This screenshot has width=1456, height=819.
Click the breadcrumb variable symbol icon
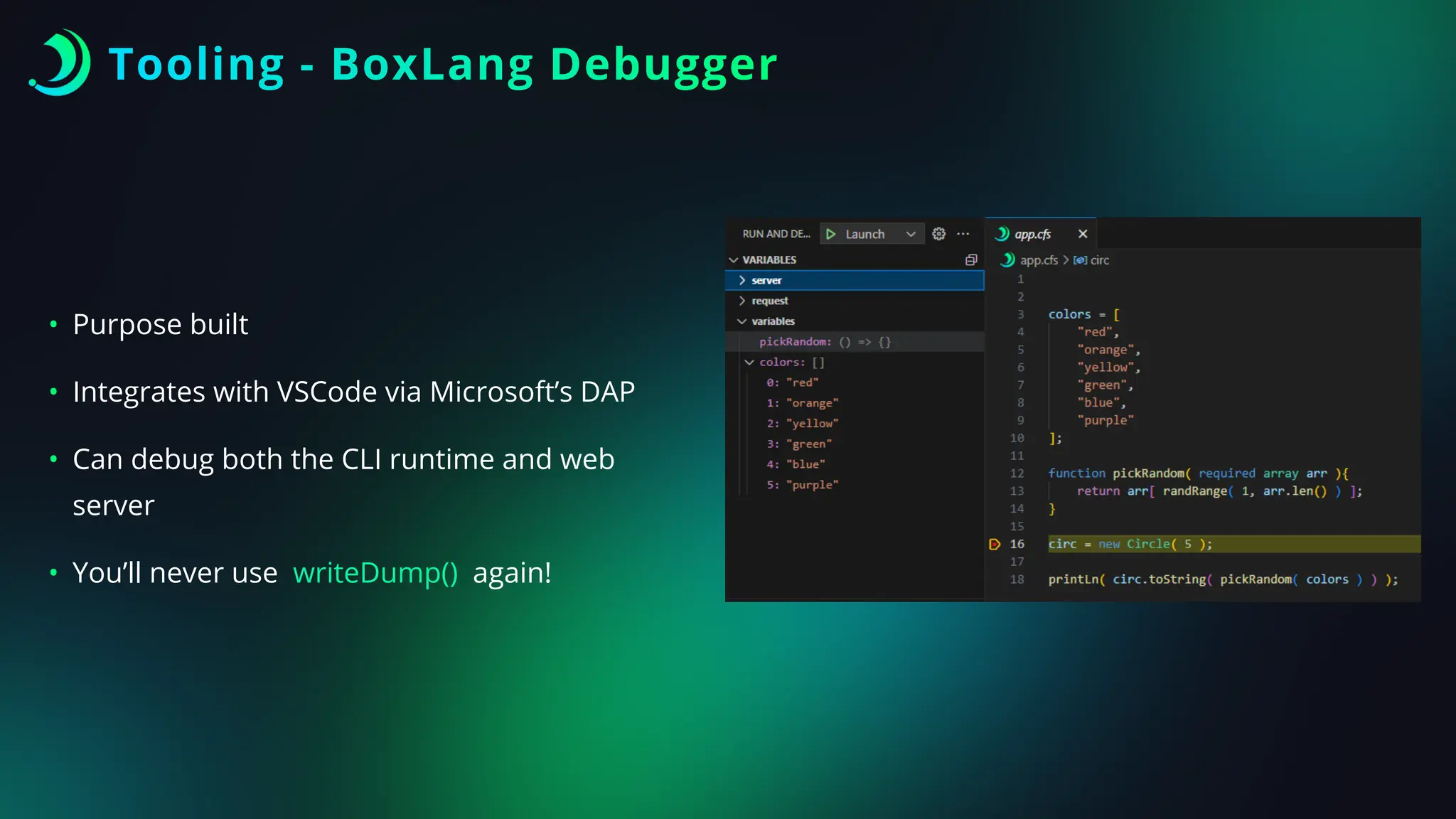pyautogui.click(x=1080, y=260)
